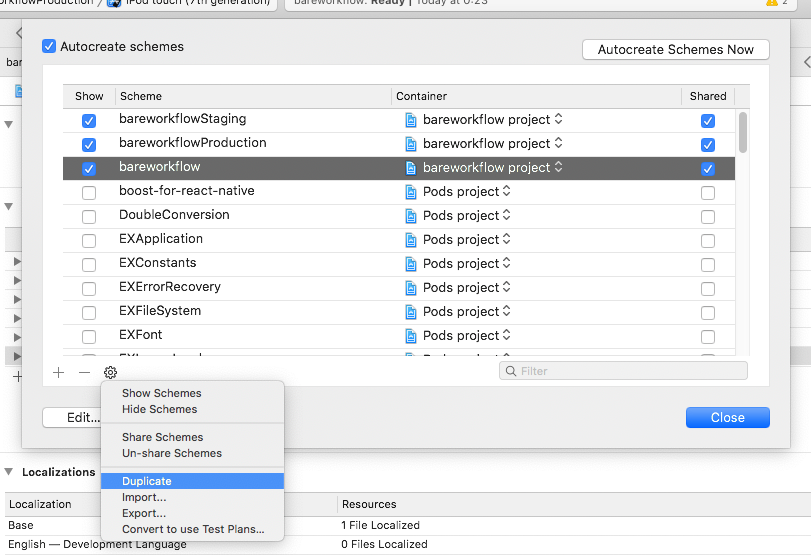Open container dropdown for bareworkflowStaging
811x555 pixels.
coord(559,119)
